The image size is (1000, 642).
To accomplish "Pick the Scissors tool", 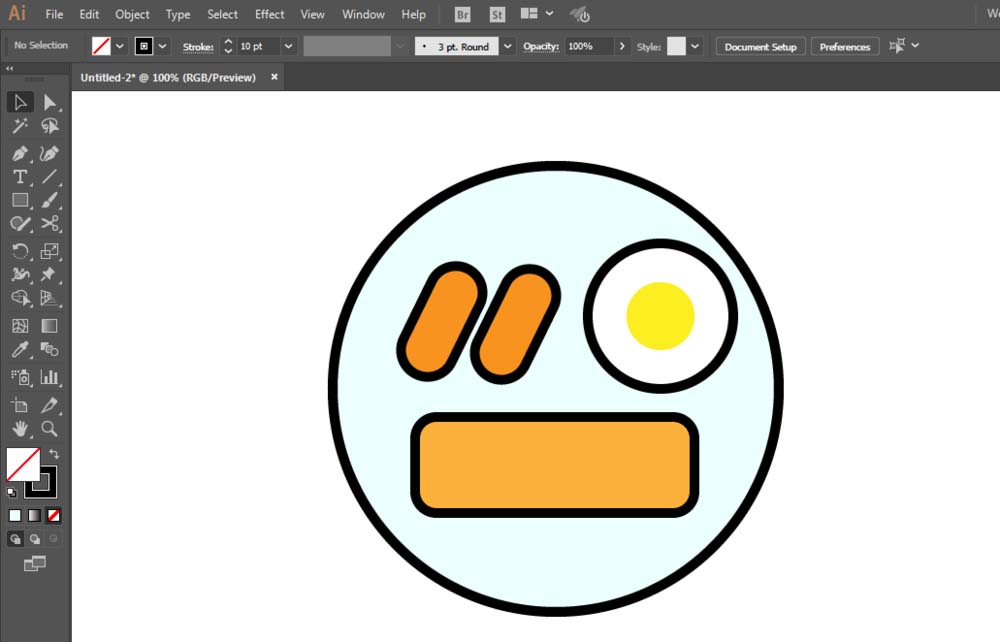I will [49, 224].
